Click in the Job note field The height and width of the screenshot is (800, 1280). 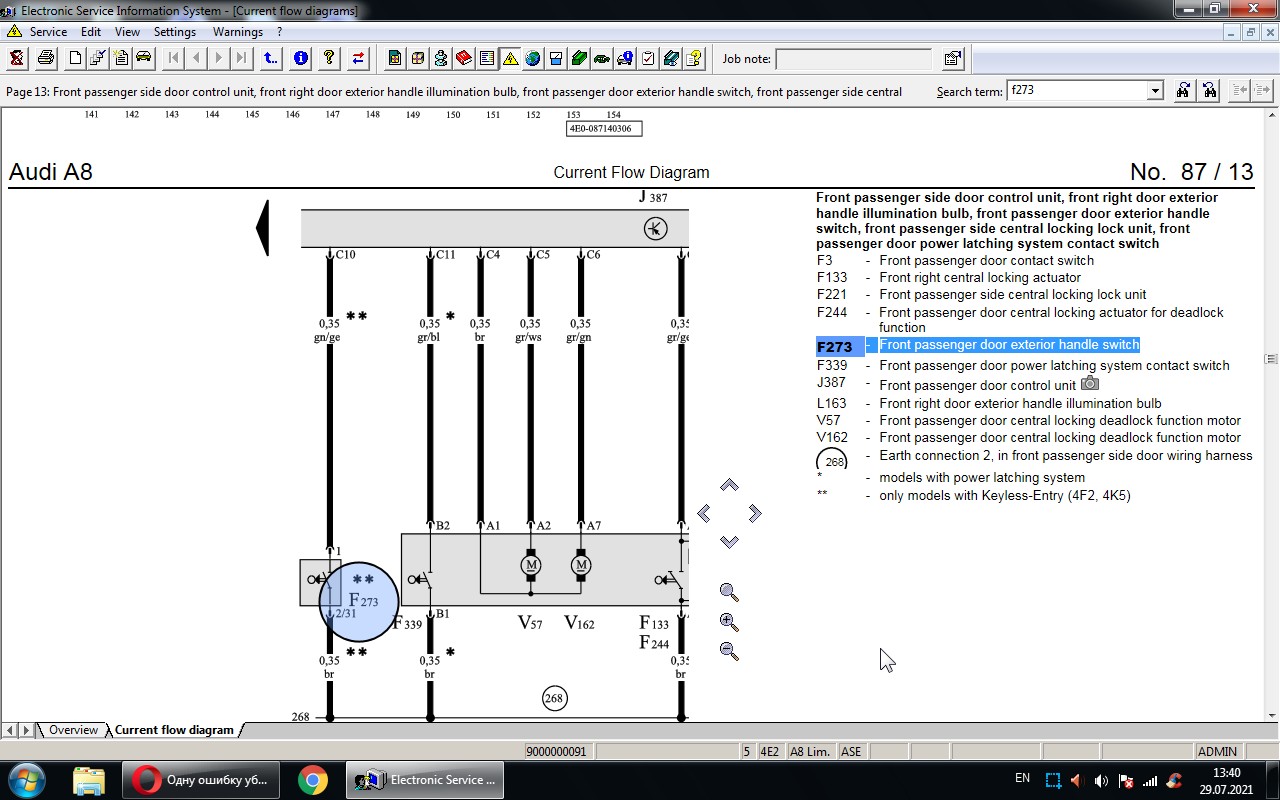[853, 59]
